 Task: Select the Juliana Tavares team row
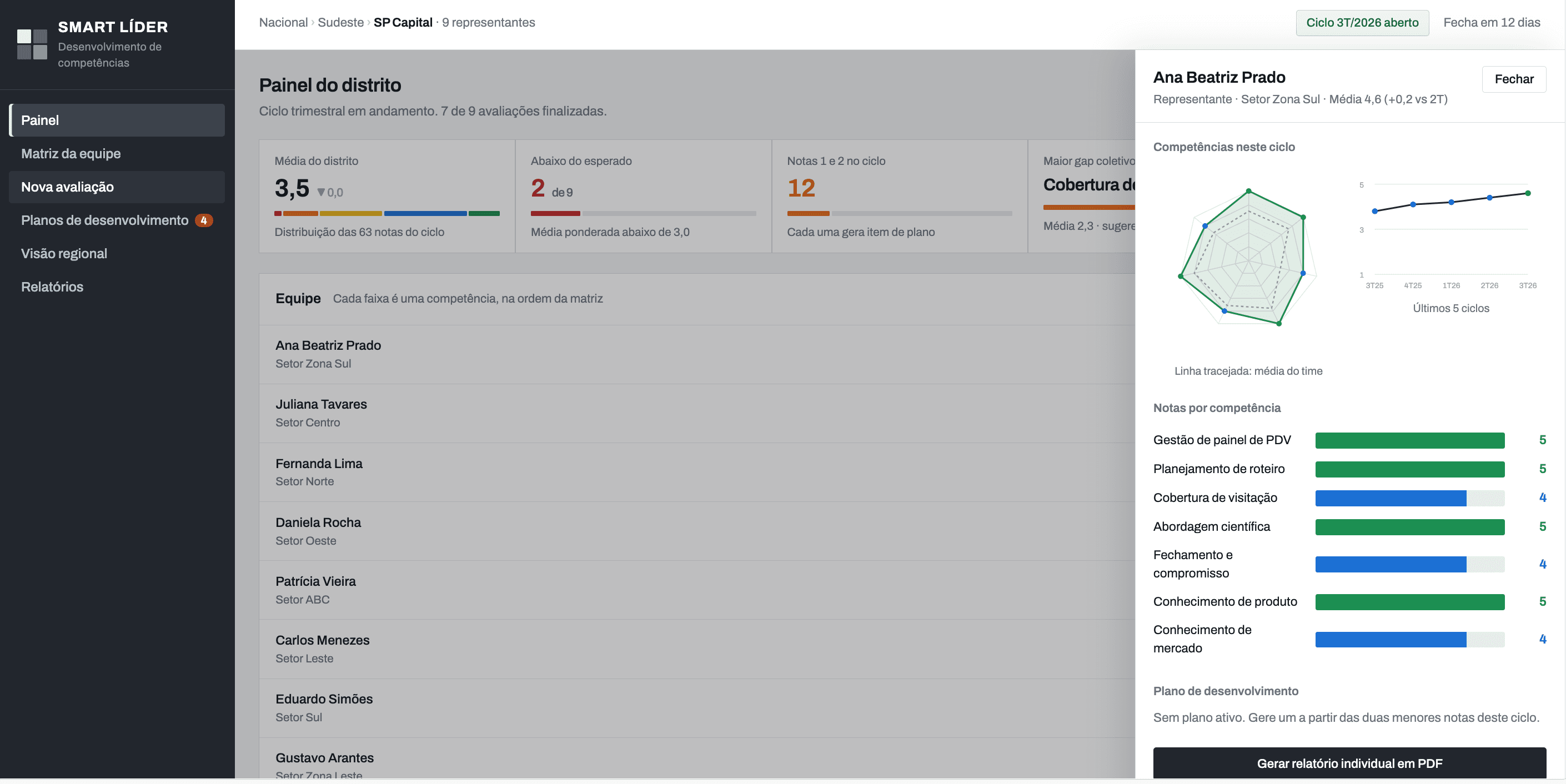[x=697, y=413]
